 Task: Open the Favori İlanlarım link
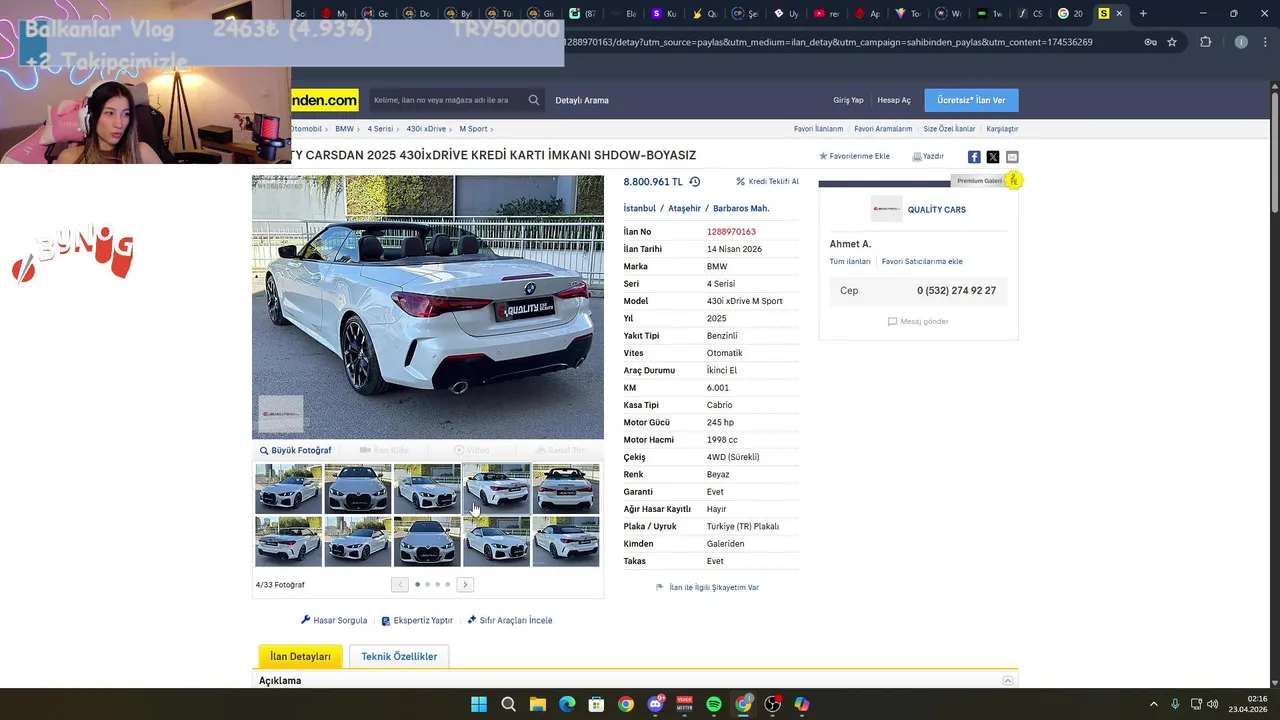[x=818, y=129]
